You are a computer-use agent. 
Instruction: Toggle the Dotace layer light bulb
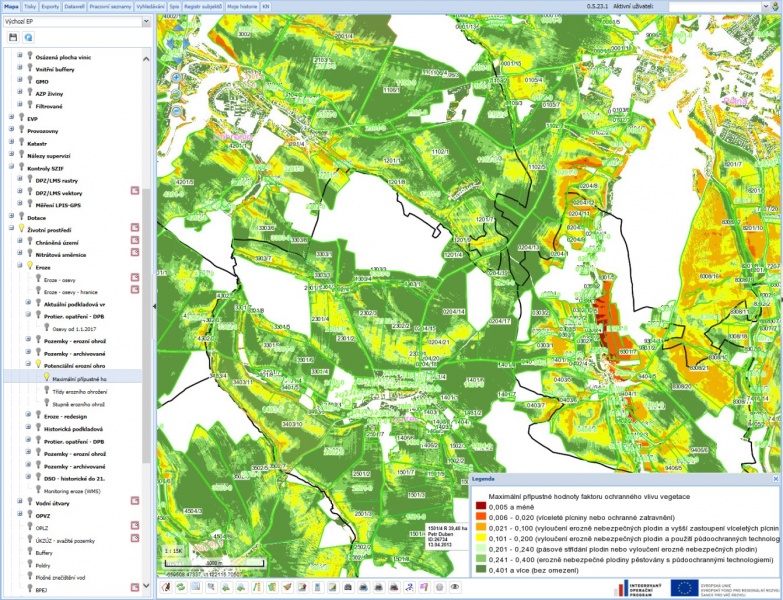pos(20,217)
